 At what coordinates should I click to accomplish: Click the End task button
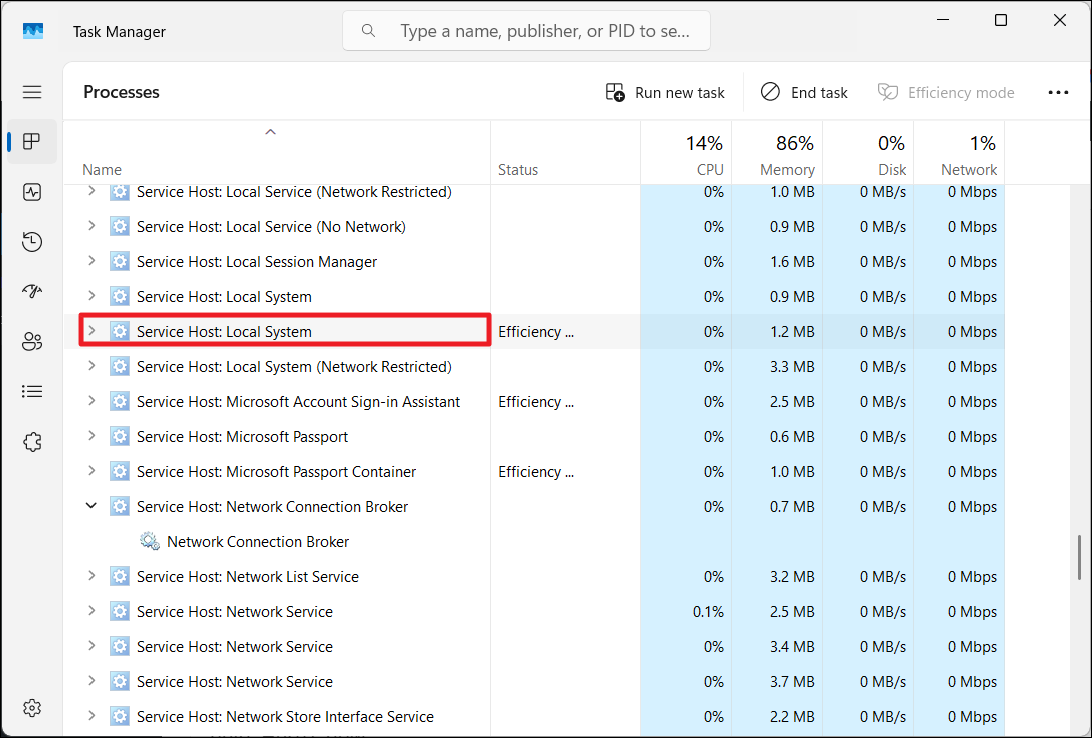(x=804, y=92)
